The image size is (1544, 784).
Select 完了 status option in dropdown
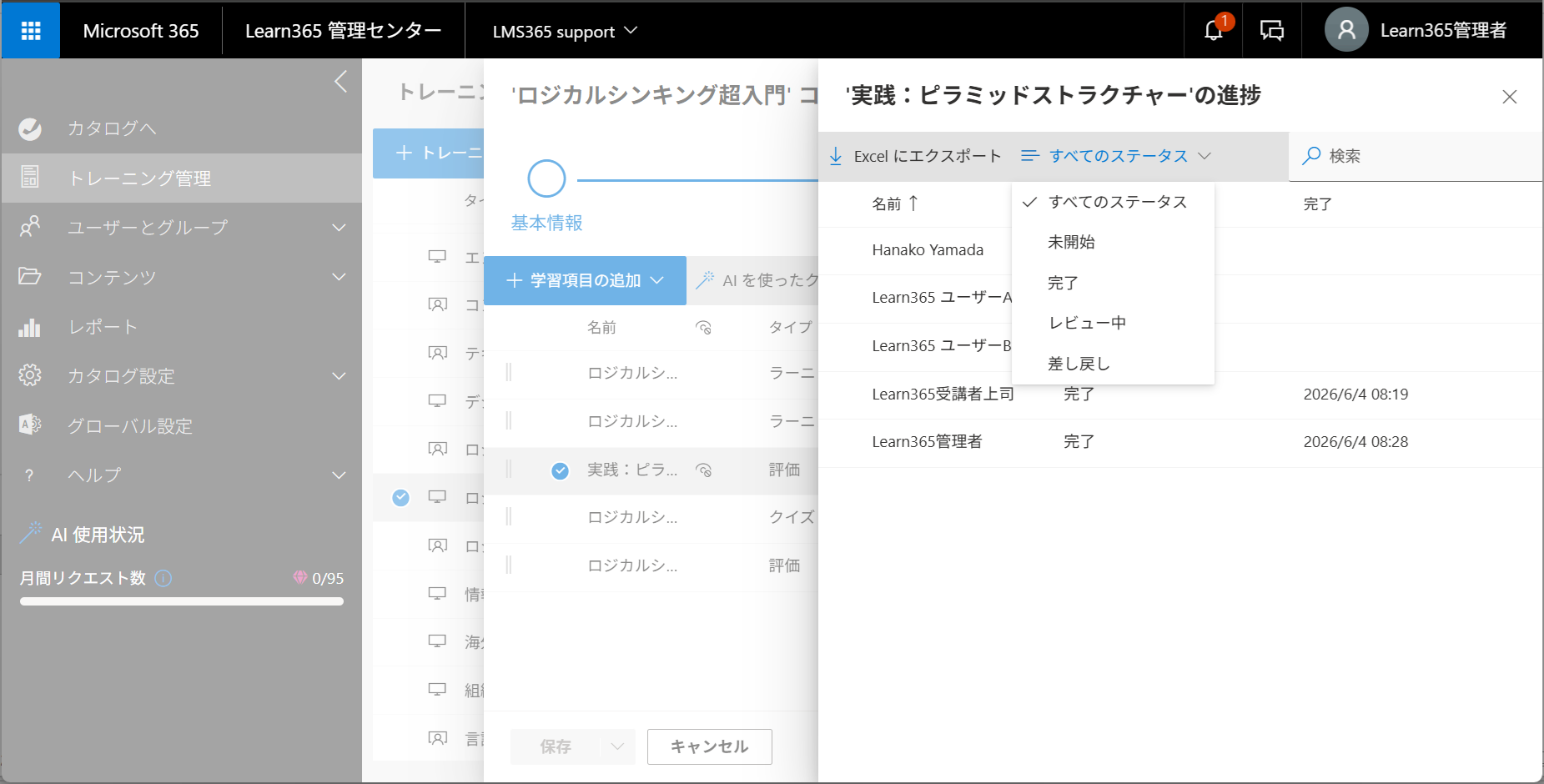point(1113,283)
